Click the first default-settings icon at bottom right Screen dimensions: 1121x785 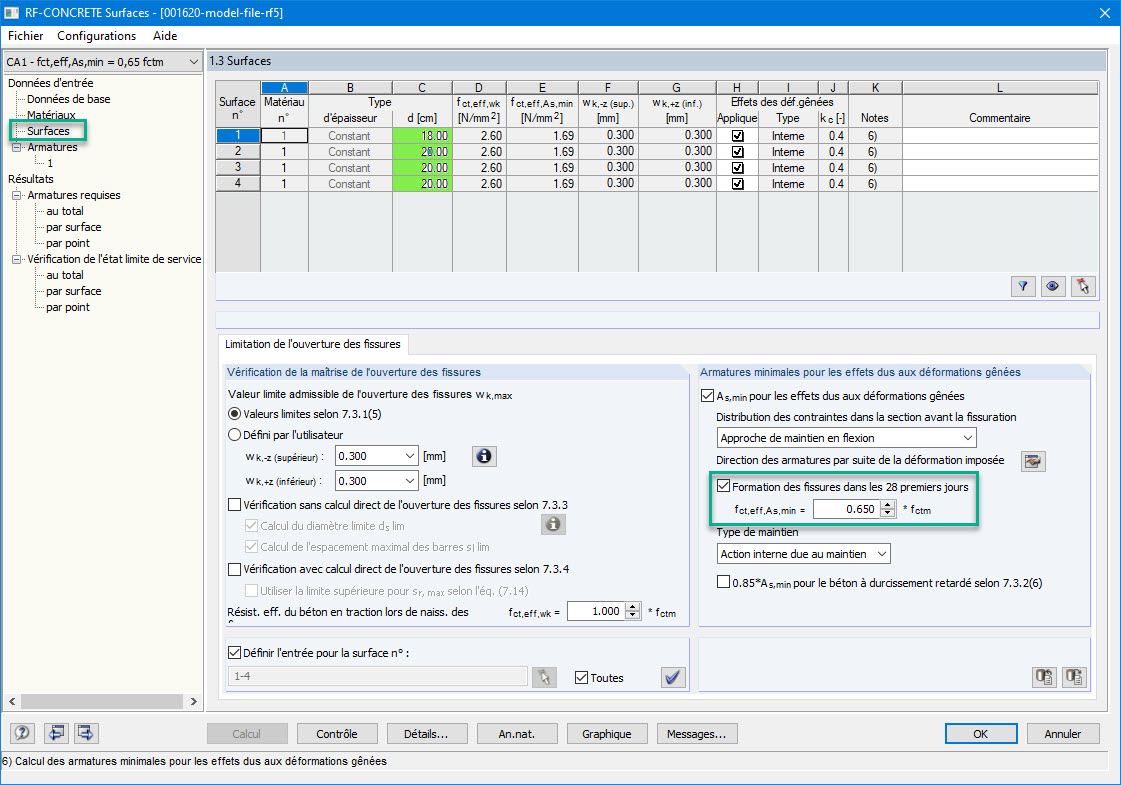[x=1045, y=676]
